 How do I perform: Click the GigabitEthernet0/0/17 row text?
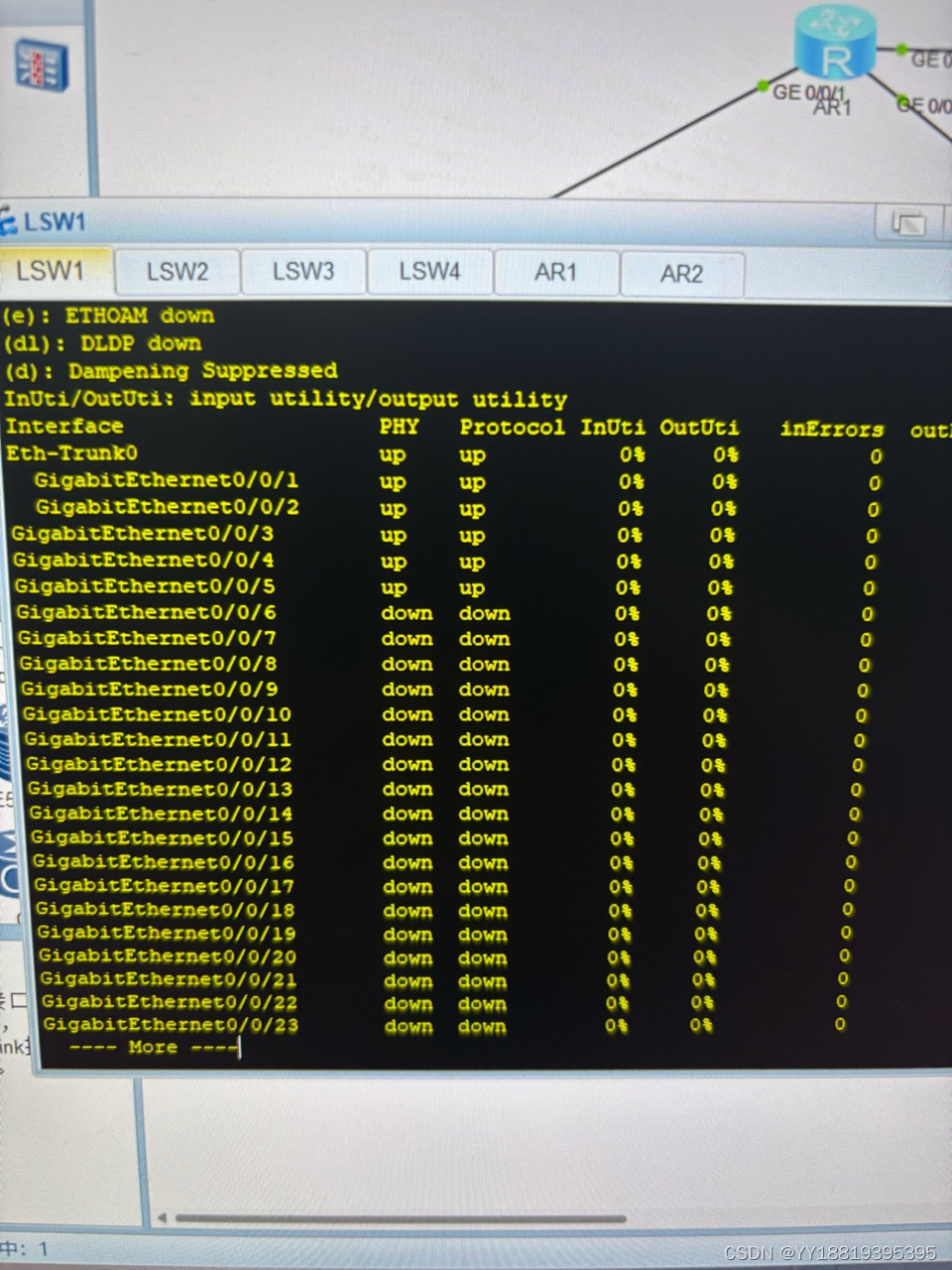(164, 886)
